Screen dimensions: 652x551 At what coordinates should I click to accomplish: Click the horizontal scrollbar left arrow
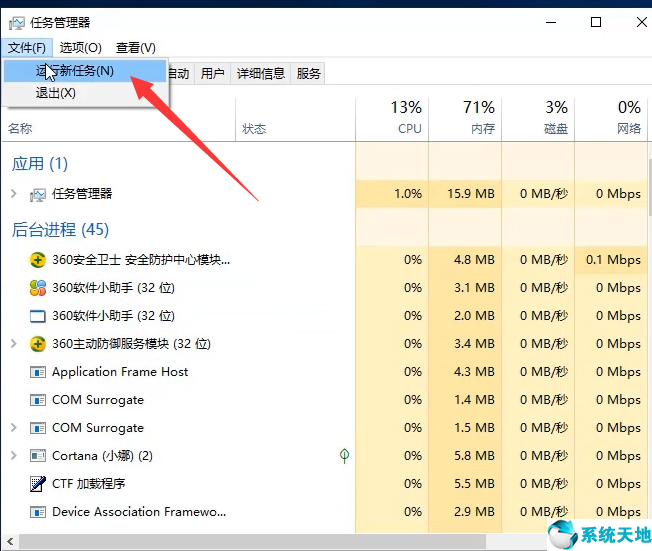click(x=10, y=542)
